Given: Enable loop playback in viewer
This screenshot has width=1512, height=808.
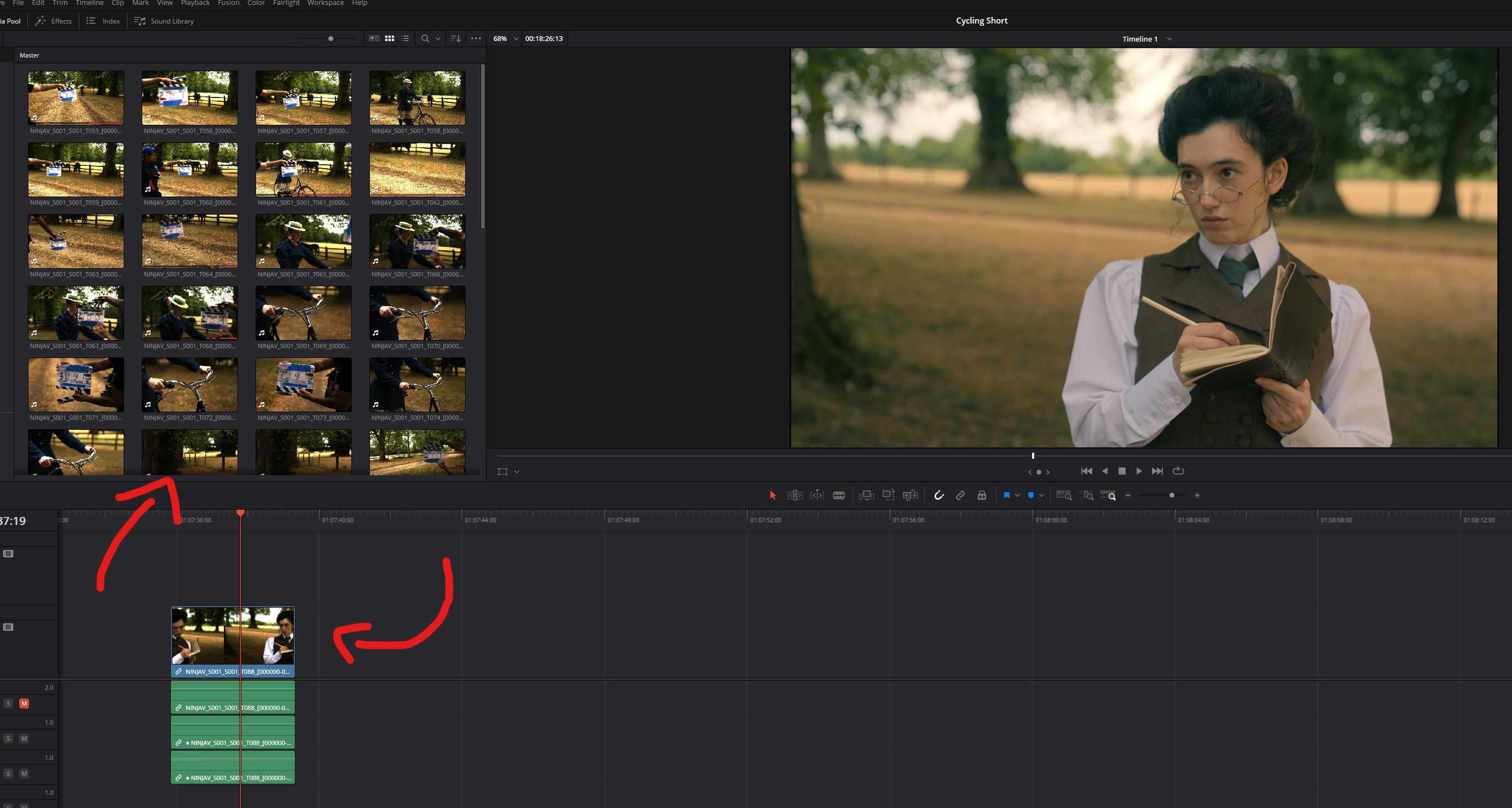Looking at the screenshot, I should coord(1178,471).
